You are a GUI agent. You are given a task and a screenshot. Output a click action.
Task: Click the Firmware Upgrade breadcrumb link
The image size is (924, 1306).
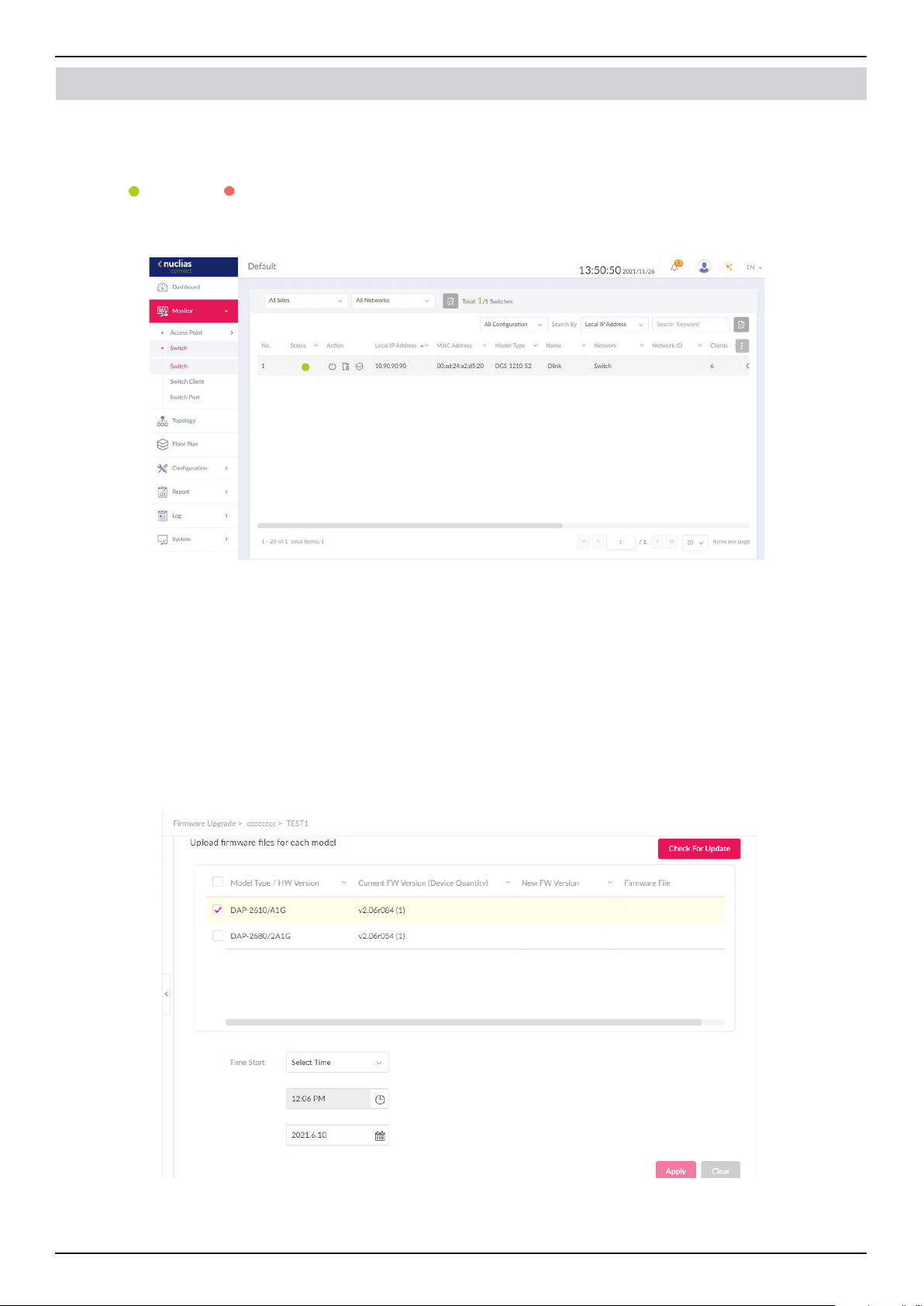(x=205, y=824)
